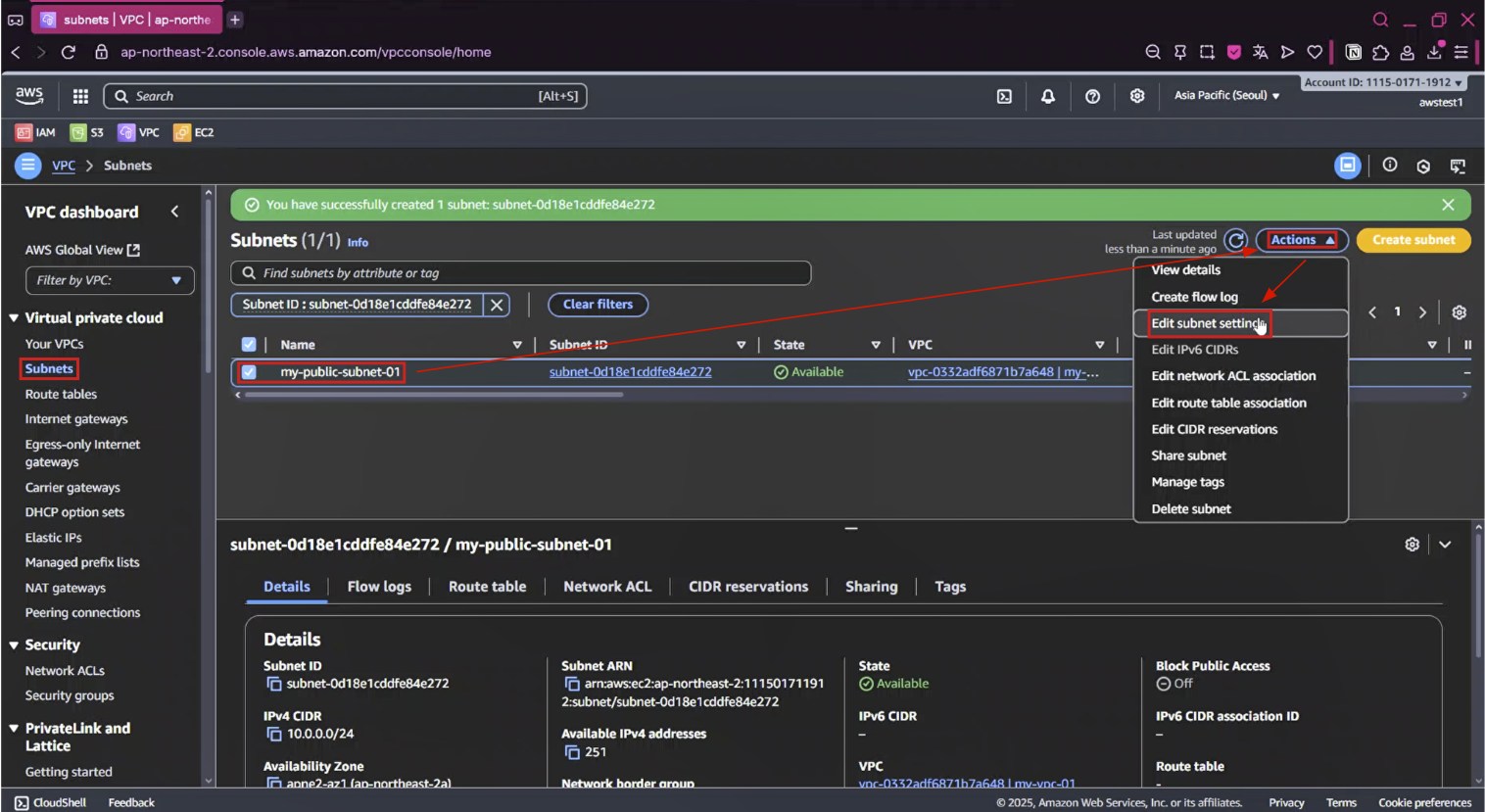Open NAT gateways in sidebar
1485x812 pixels.
(66, 588)
